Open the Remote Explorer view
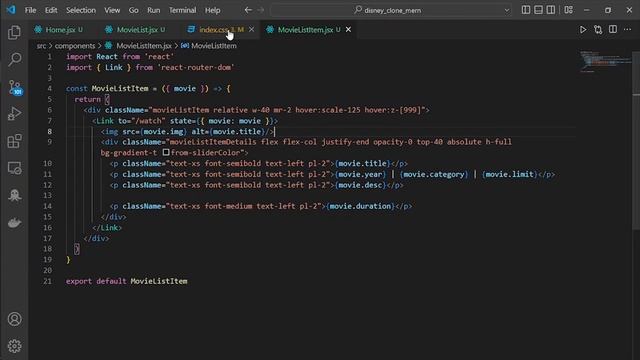Image resolution: width=640 pixels, height=360 pixels. click(x=14, y=168)
